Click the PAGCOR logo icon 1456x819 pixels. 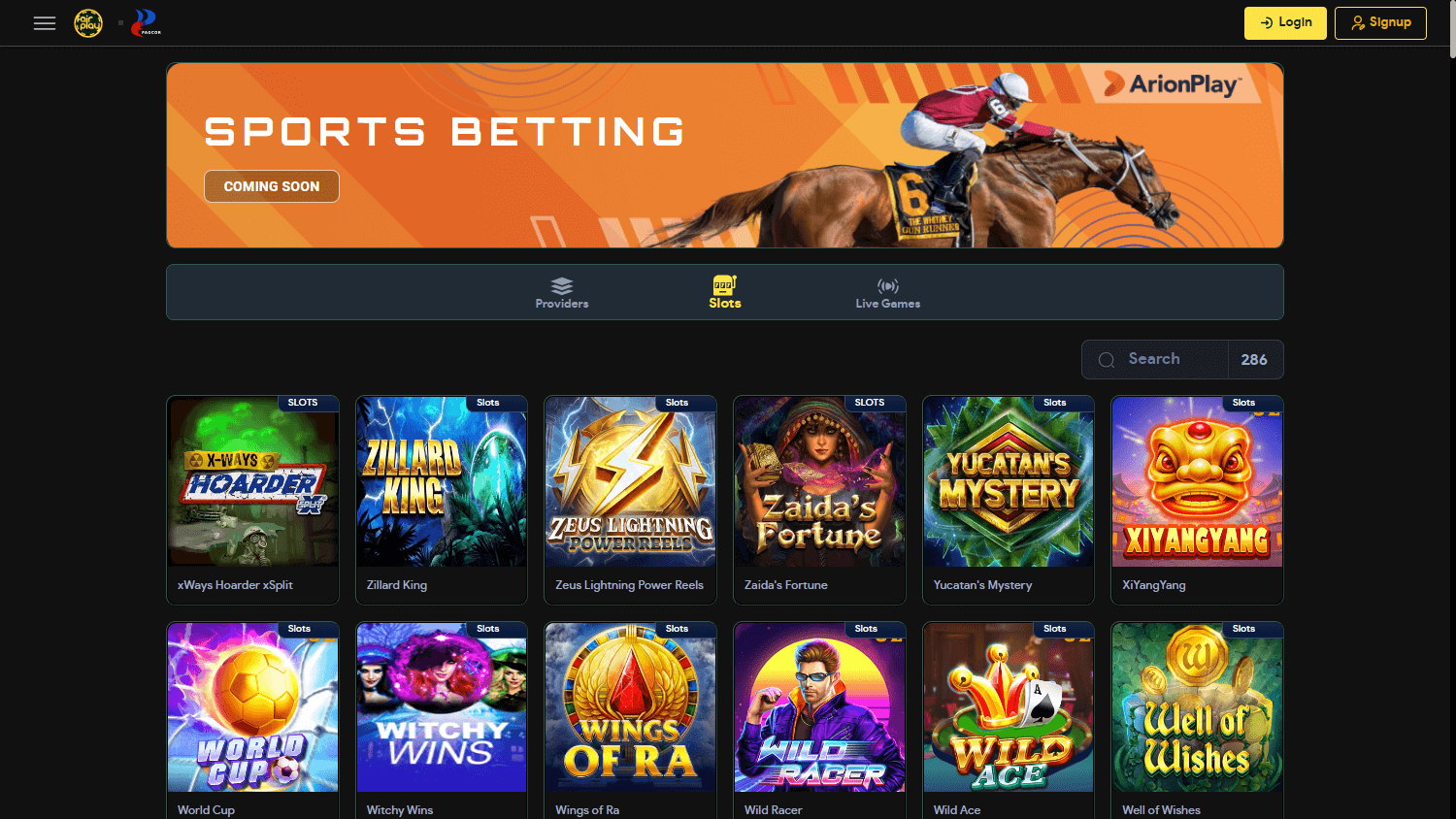pyautogui.click(x=147, y=22)
